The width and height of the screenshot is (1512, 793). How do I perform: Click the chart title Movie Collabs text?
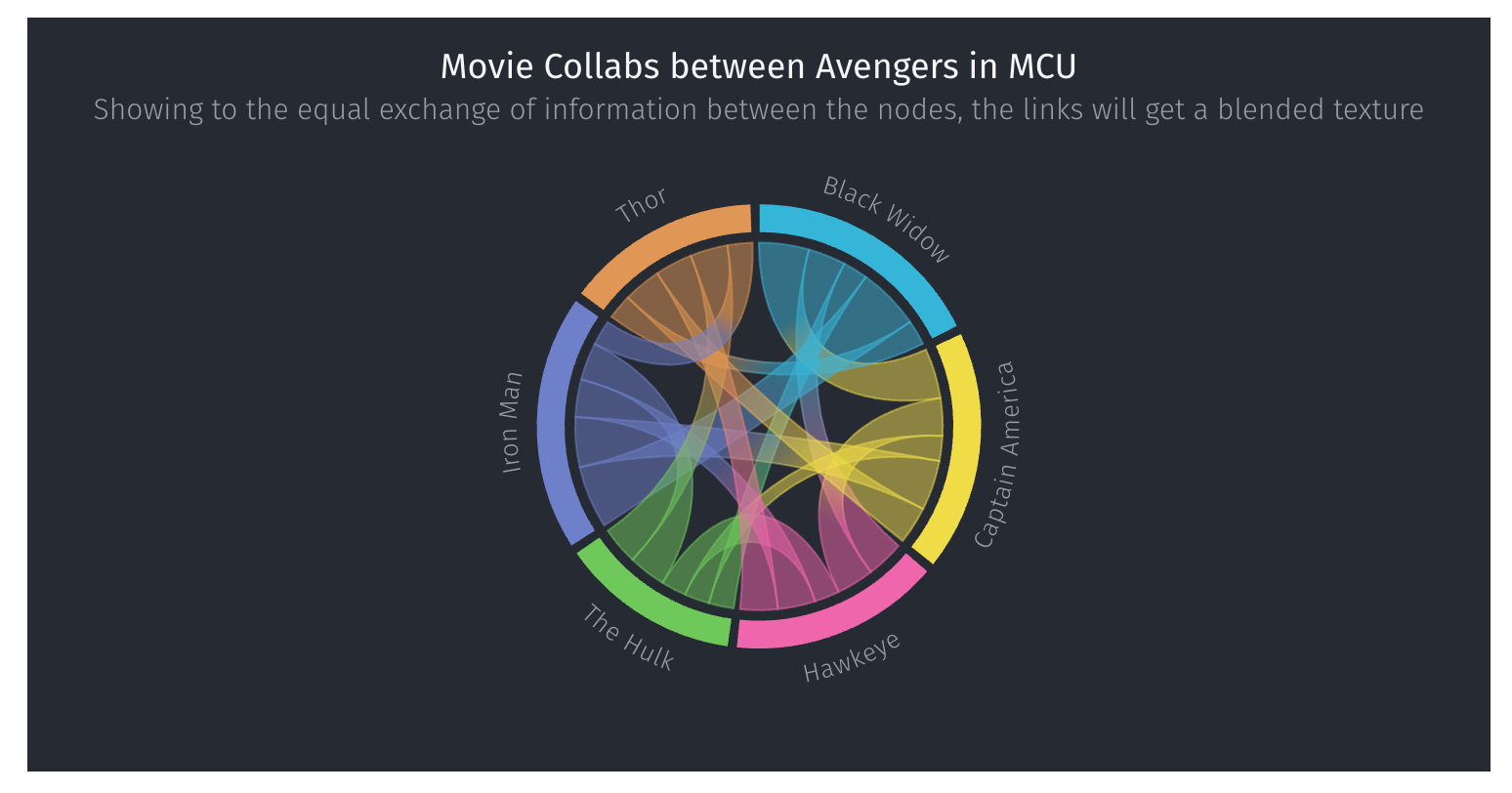758,66
